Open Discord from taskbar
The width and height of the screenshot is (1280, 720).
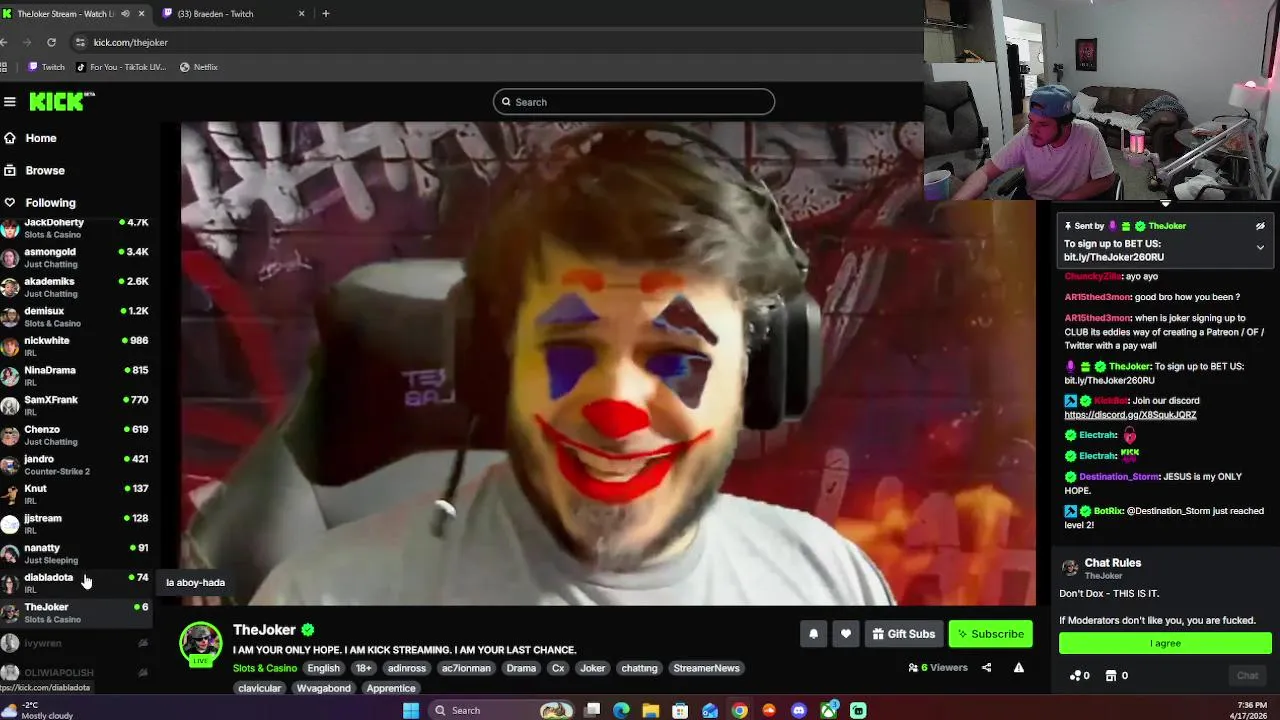798,710
